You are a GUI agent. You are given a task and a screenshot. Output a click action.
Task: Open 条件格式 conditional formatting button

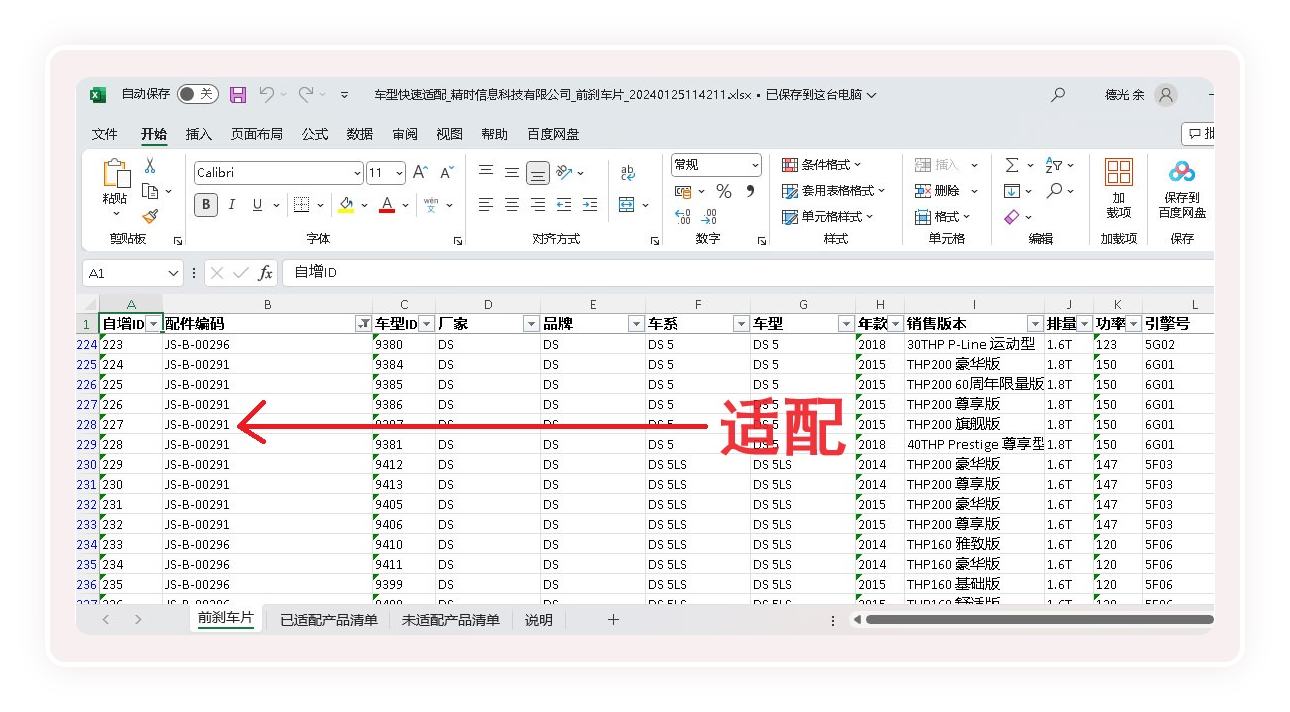[822, 165]
